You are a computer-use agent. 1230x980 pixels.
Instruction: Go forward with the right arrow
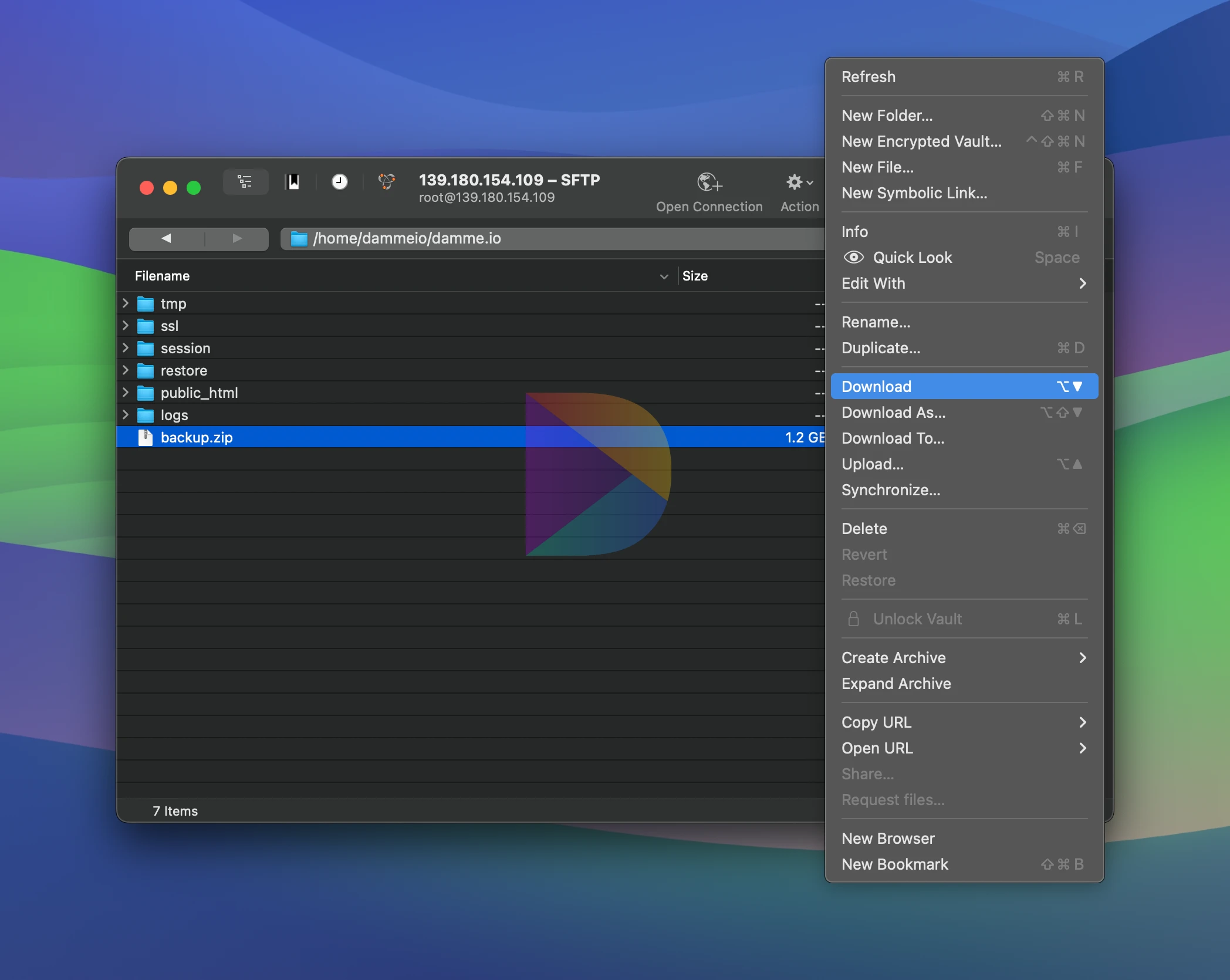click(x=237, y=238)
